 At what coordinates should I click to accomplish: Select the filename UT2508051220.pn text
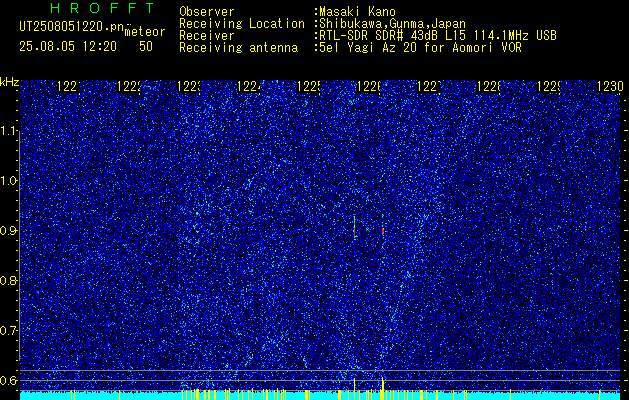coord(72,27)
